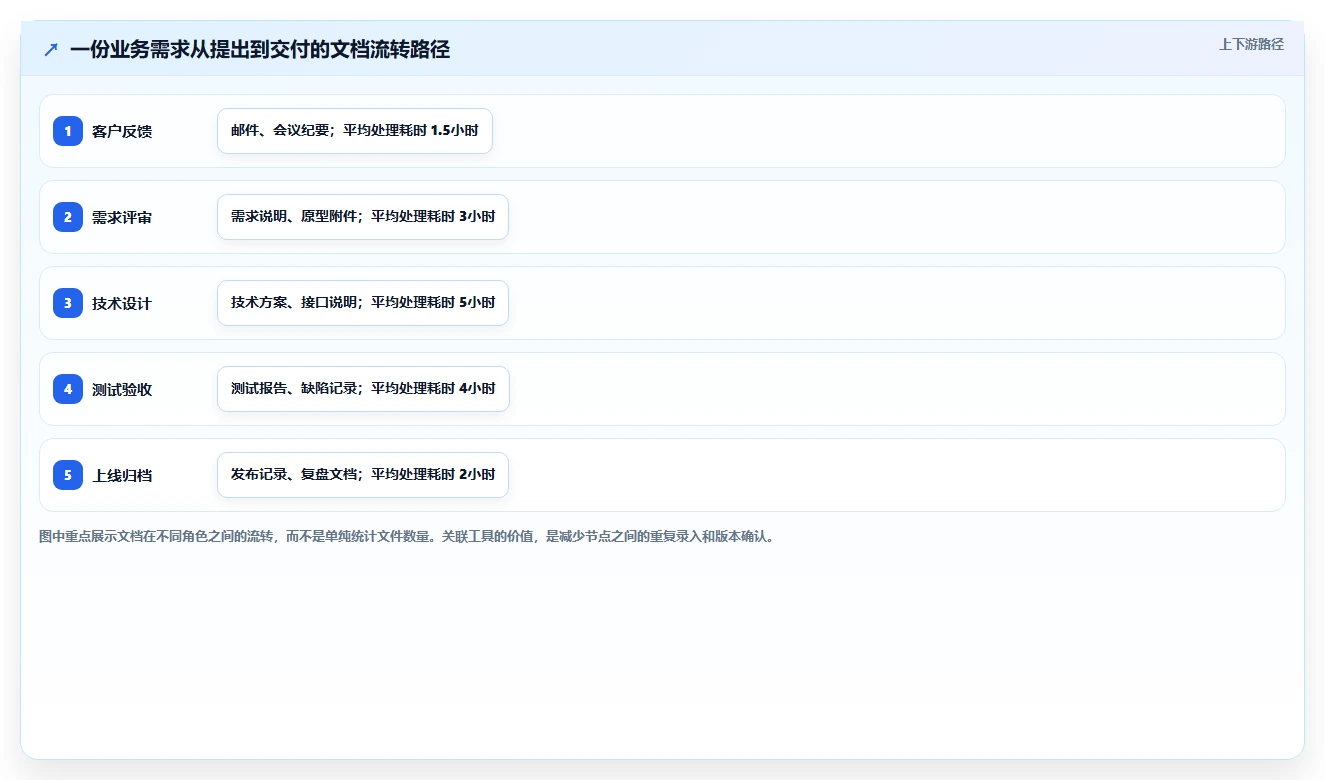Image resolution: width=1325 pixels, height=780 pixels.
Task: Select the 发布记录、复盘文档 detail chip
Action: (363, 475)
